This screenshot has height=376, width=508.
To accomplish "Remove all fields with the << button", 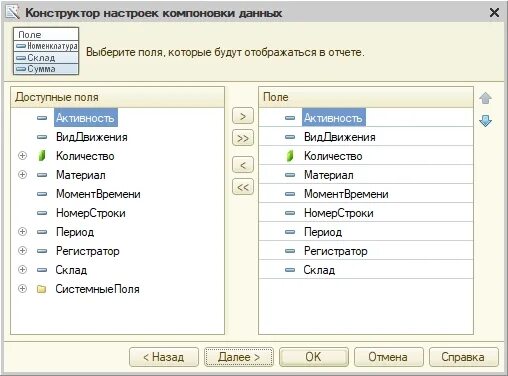I will 243,187.
